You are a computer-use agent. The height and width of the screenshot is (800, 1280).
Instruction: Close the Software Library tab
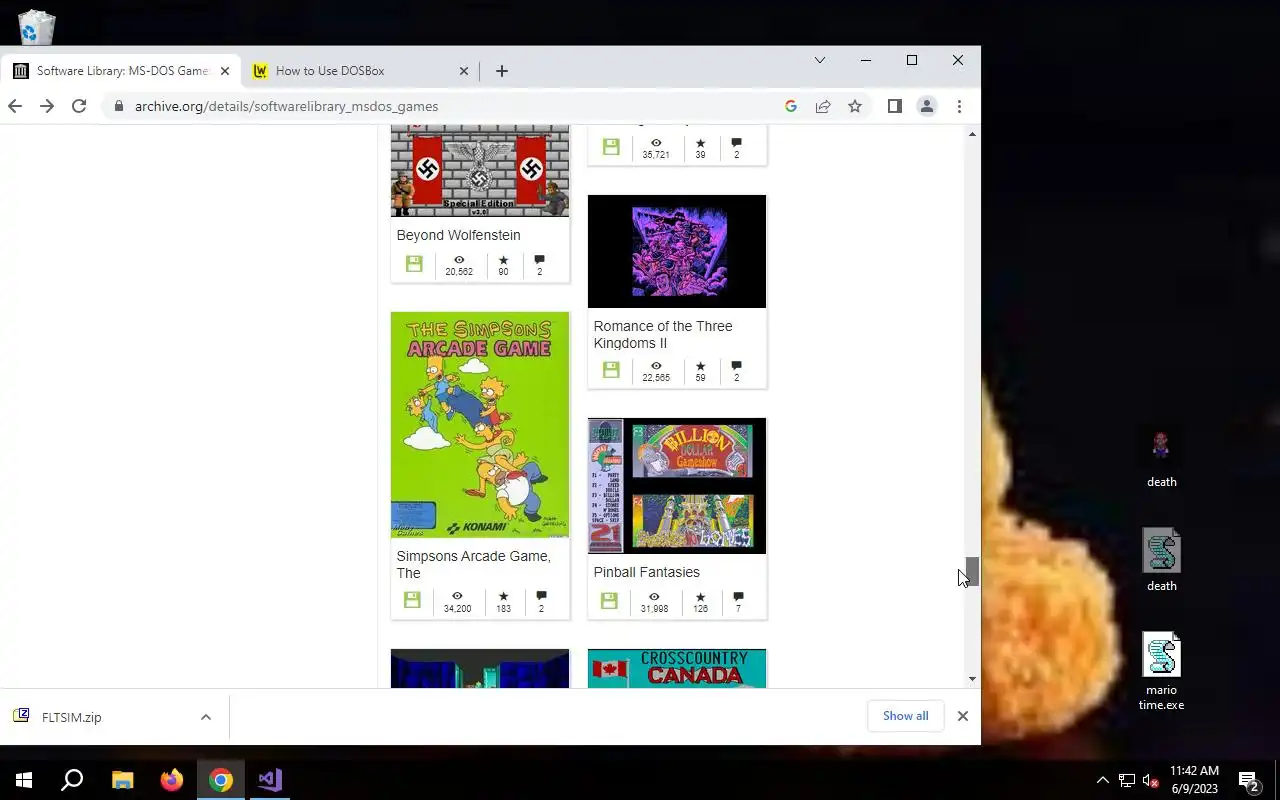point(225,71)
